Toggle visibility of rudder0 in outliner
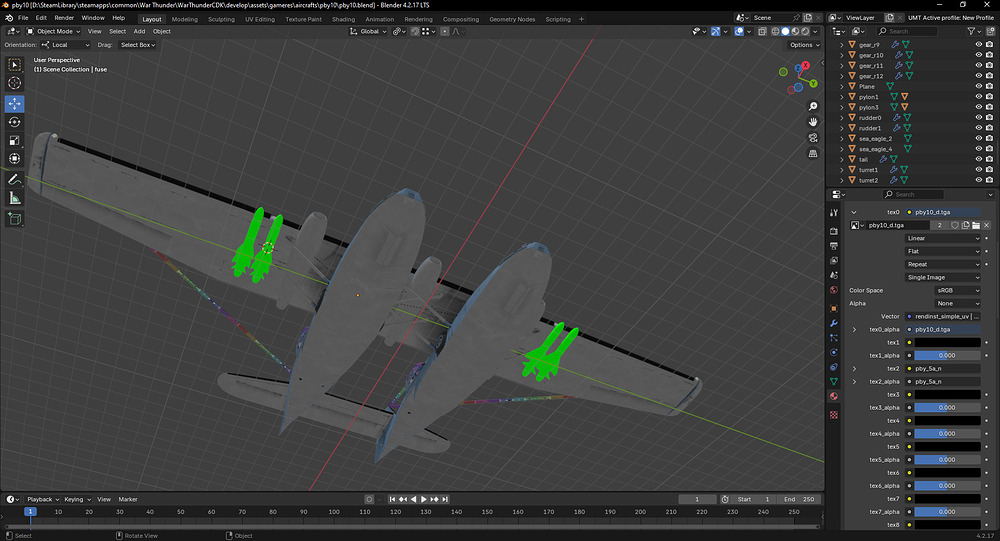The image size is (1000, 541). tap(978, 118)
